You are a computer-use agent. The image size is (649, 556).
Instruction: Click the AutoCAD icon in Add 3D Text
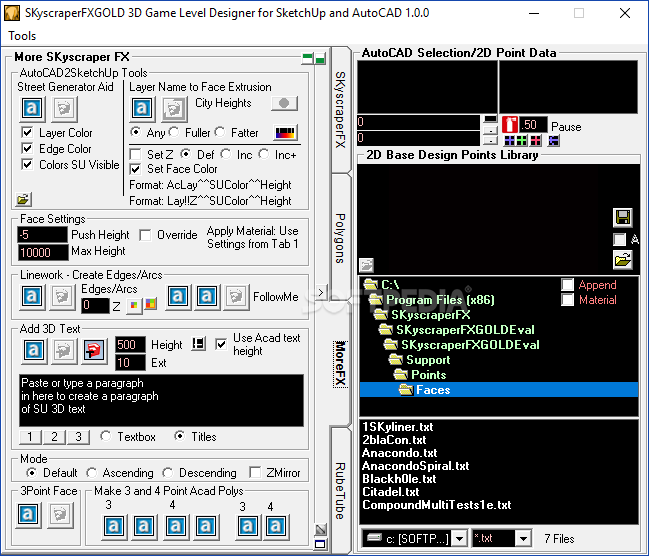click(34, 351)
